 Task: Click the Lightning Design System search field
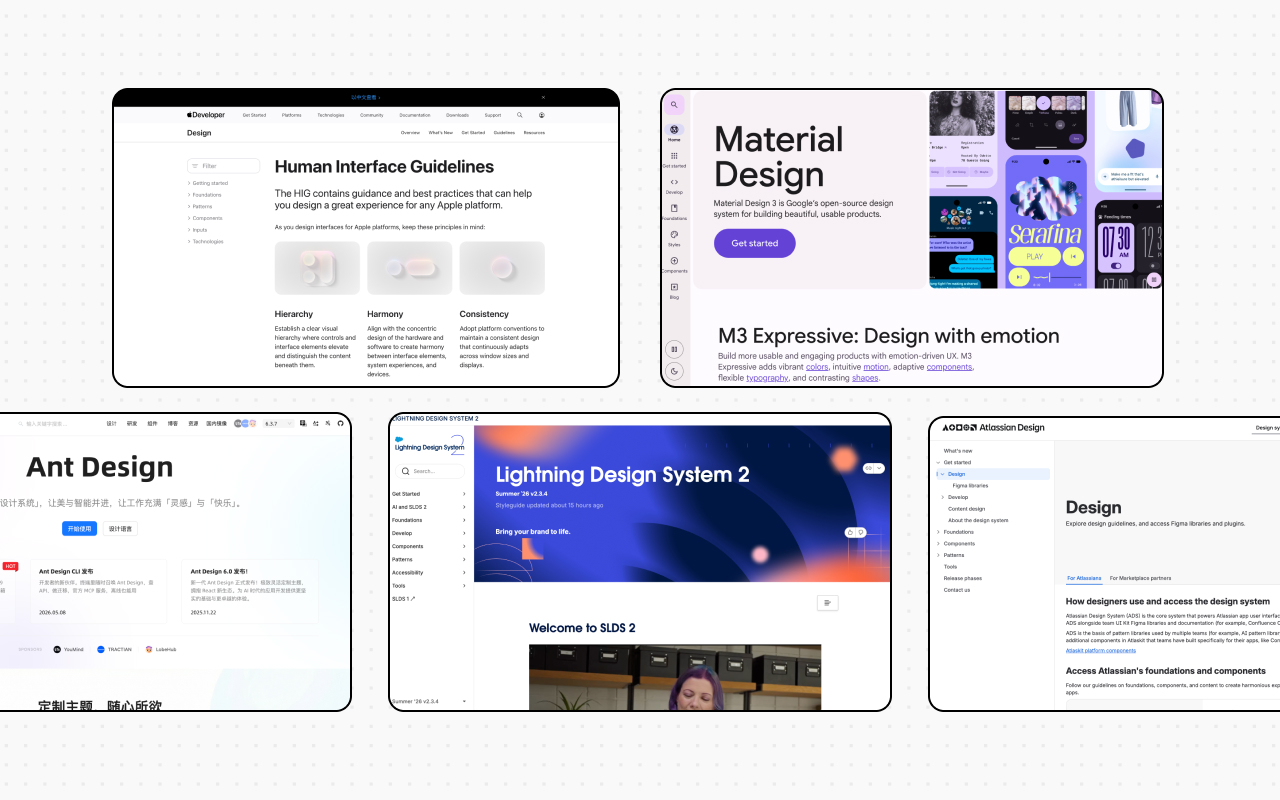(429, 471)
